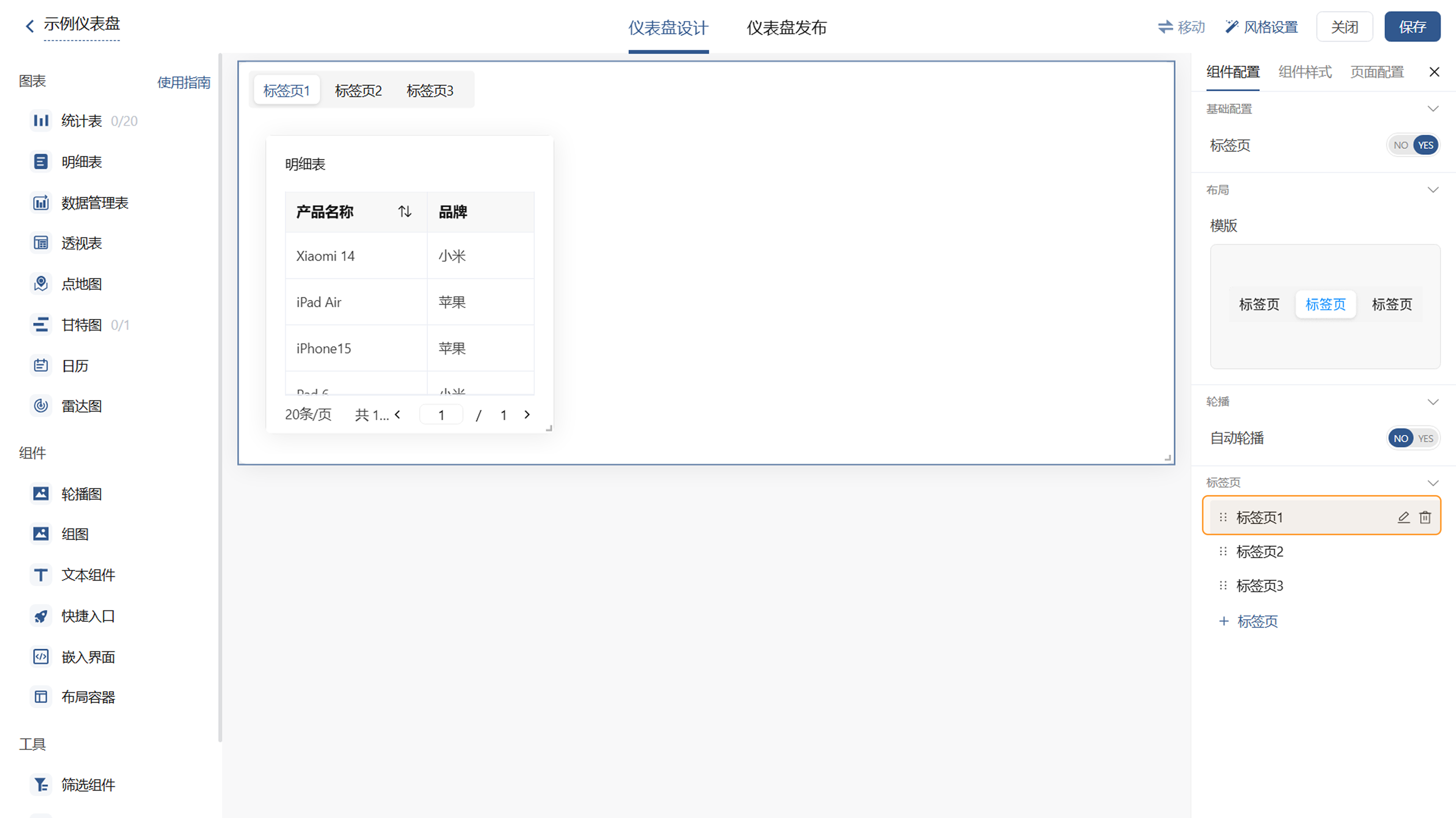Click the left sidebar vertical scrollbar

[220, 397]
